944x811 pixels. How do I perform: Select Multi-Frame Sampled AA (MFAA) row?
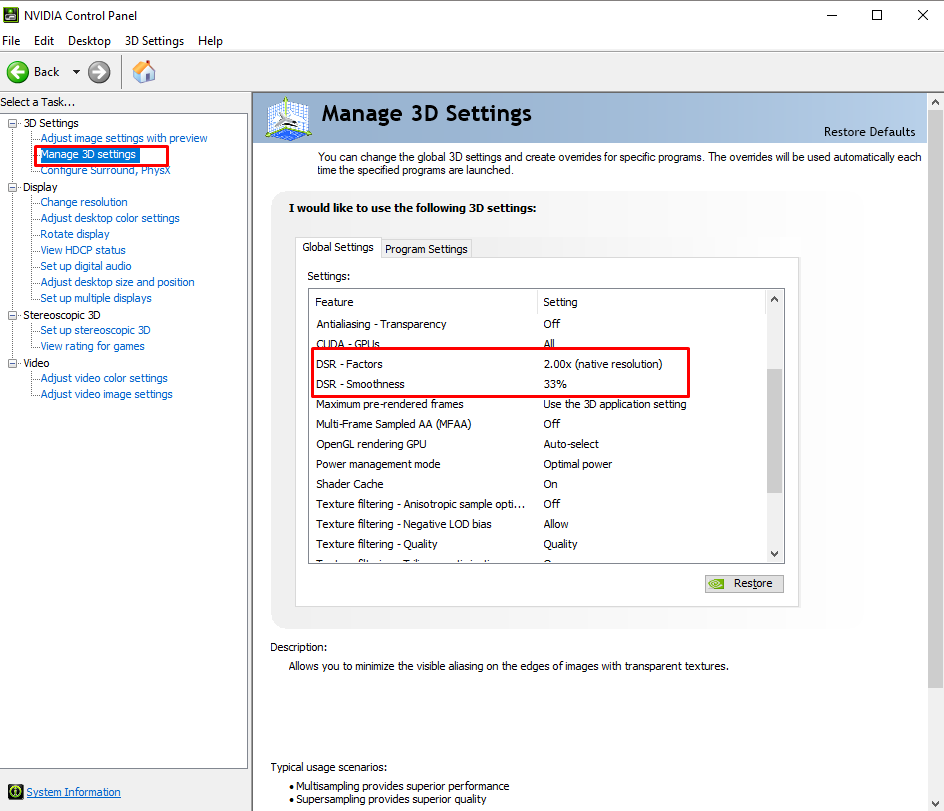coord(538,424)
